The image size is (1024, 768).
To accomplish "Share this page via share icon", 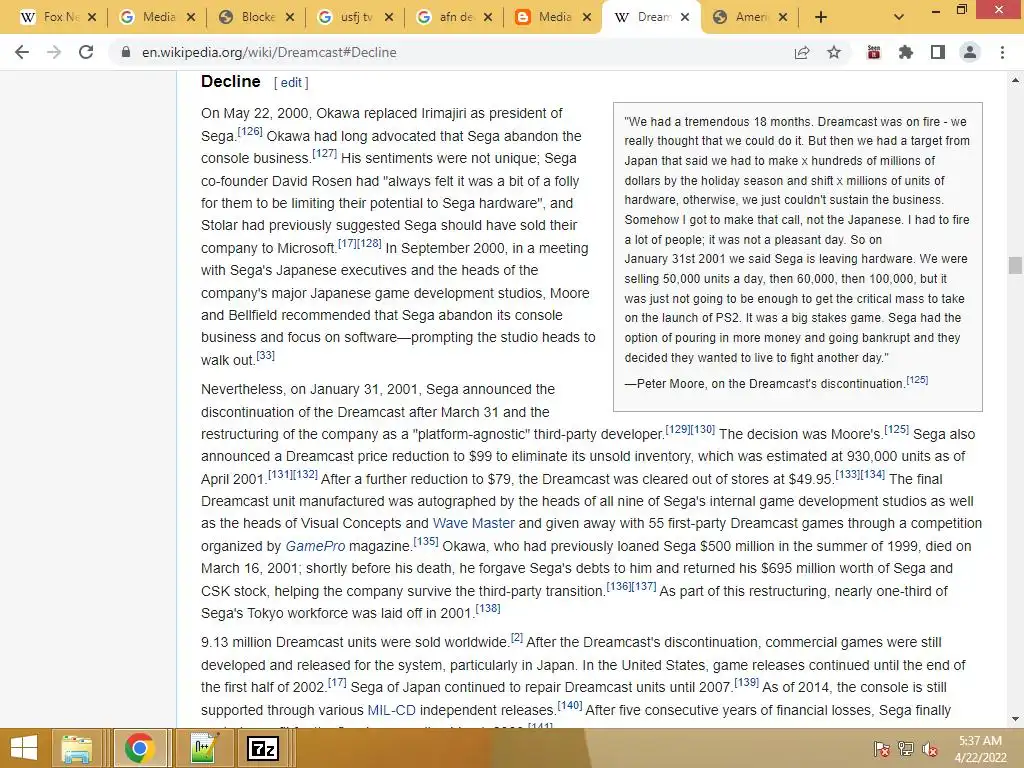I will pyautogui.click(x=802, y=52).
